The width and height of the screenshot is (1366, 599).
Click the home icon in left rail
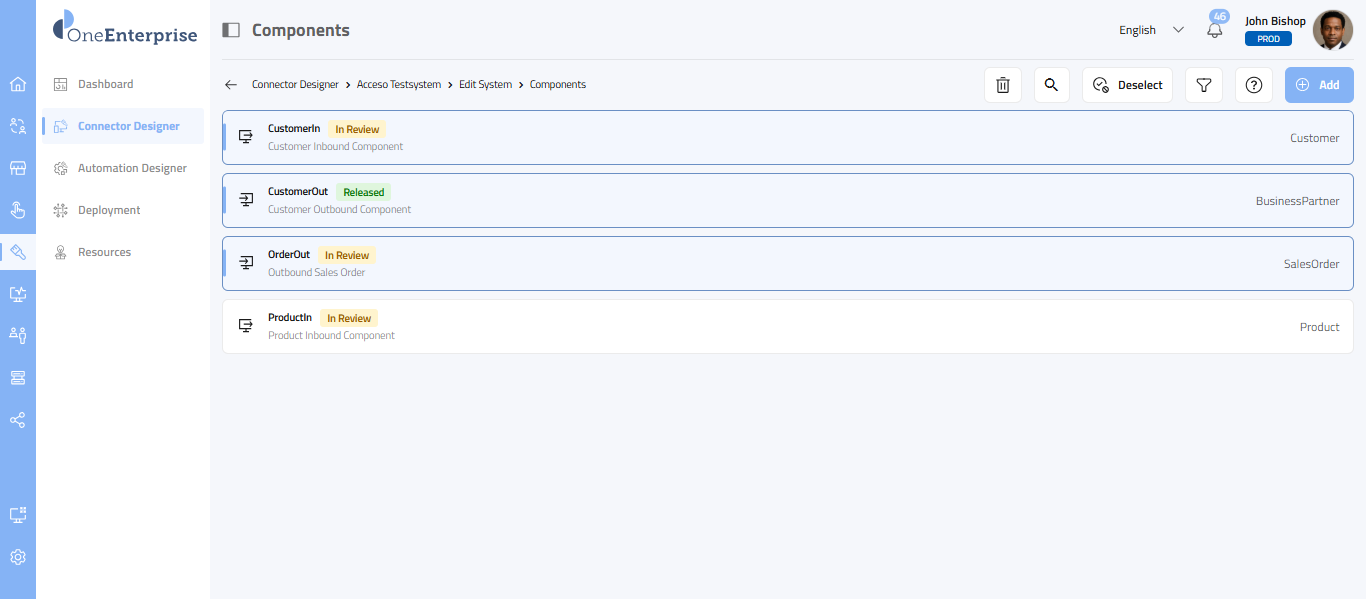coord(18,84)
